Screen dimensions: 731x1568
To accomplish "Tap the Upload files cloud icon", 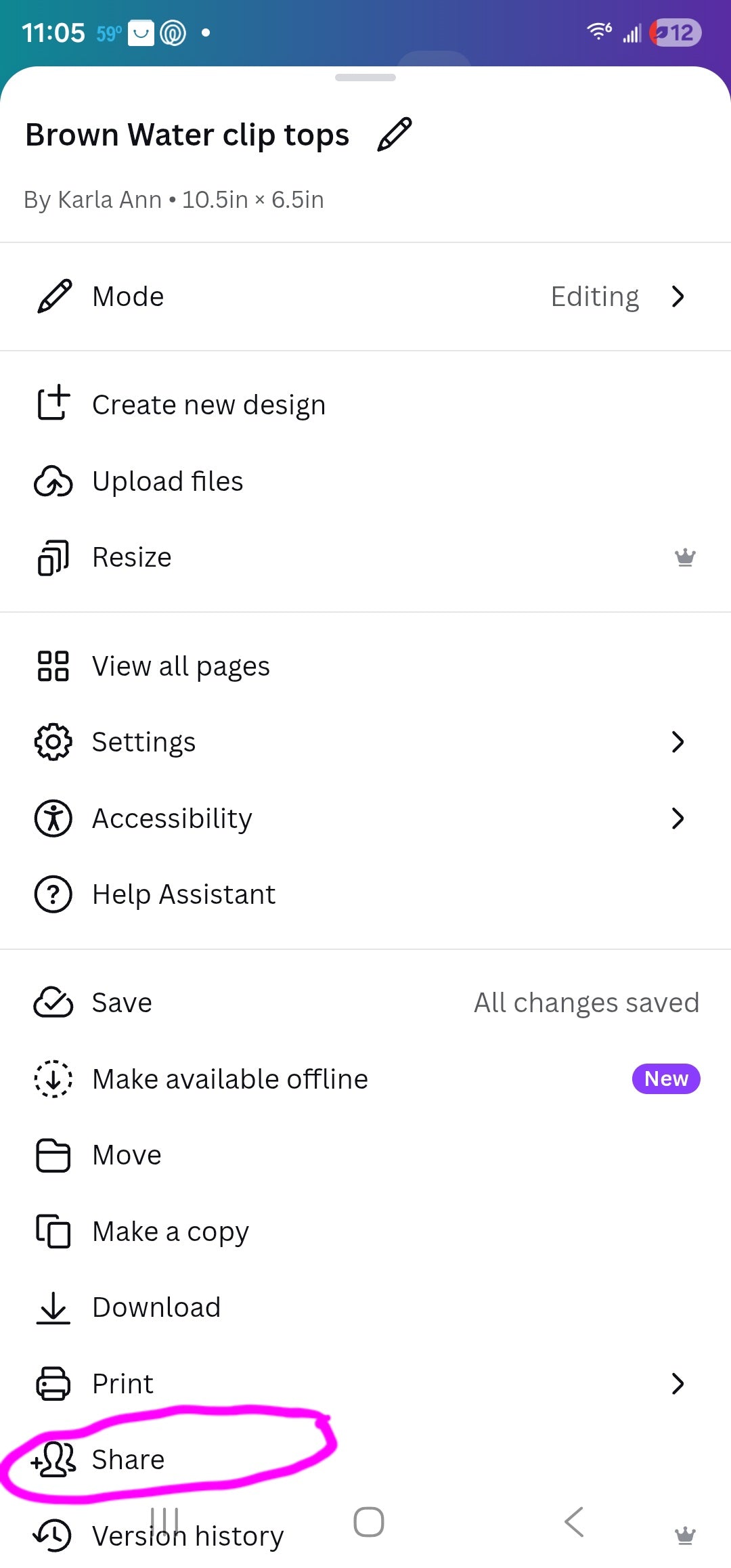I will click(53, 481).
